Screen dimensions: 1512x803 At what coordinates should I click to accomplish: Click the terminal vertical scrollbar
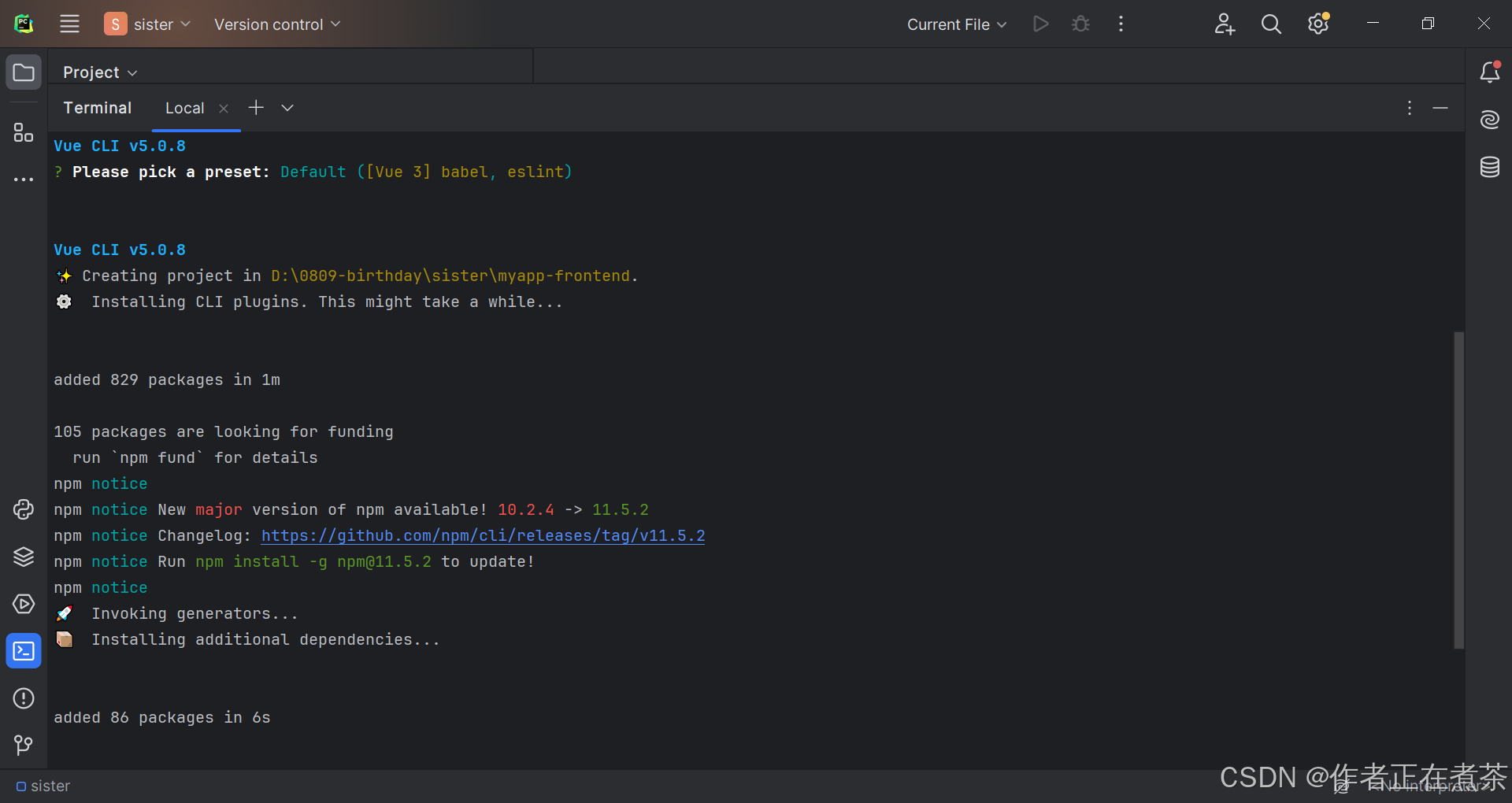[1458, 490]
